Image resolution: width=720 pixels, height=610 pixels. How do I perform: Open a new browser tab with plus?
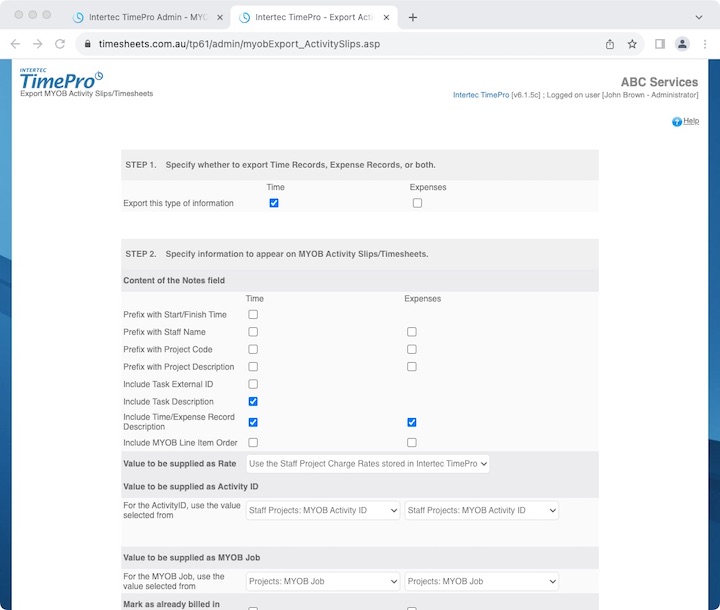(413, 17)
